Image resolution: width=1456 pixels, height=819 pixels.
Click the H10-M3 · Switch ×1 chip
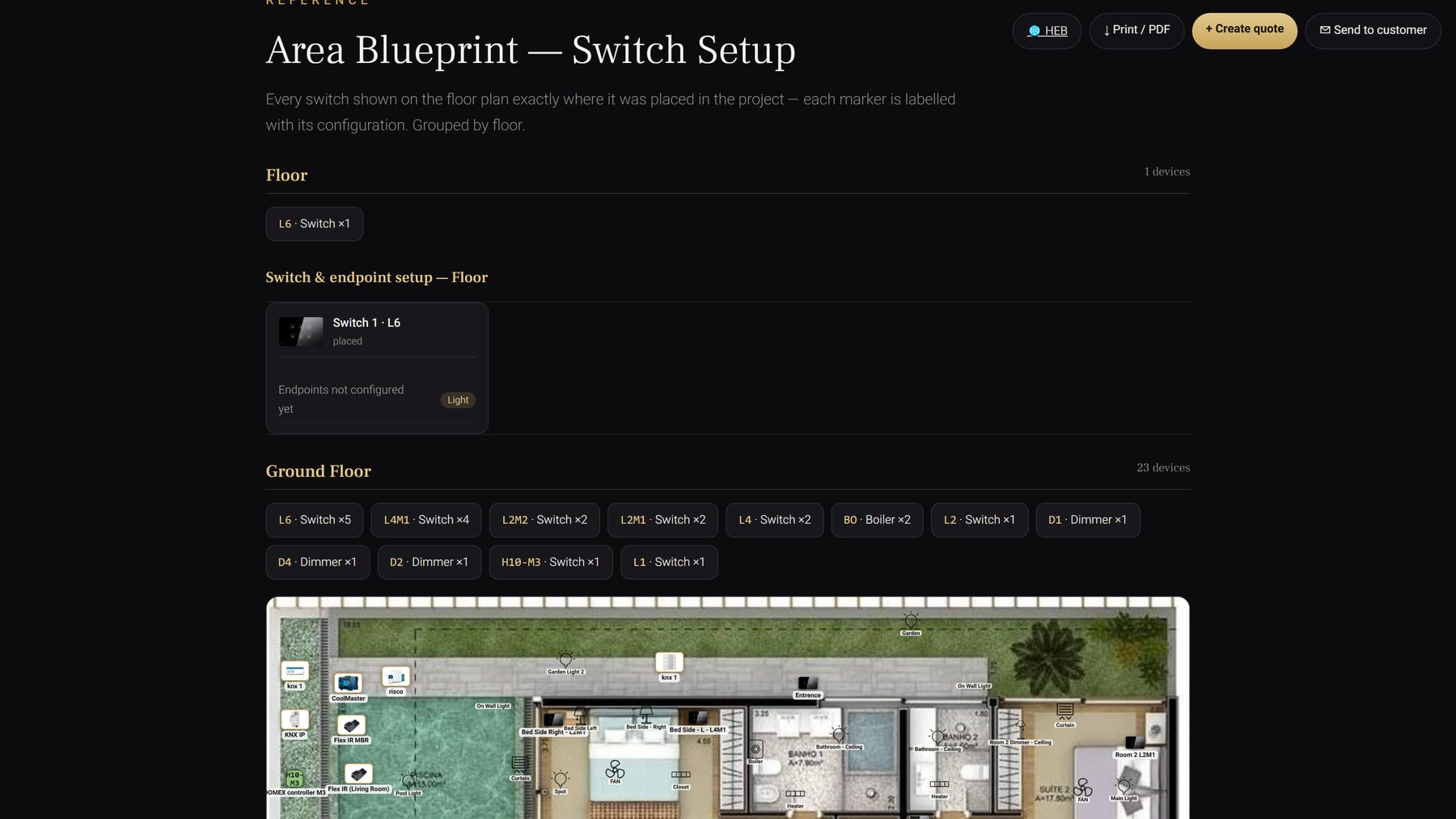pyautogui.click(x=551, y=562)
